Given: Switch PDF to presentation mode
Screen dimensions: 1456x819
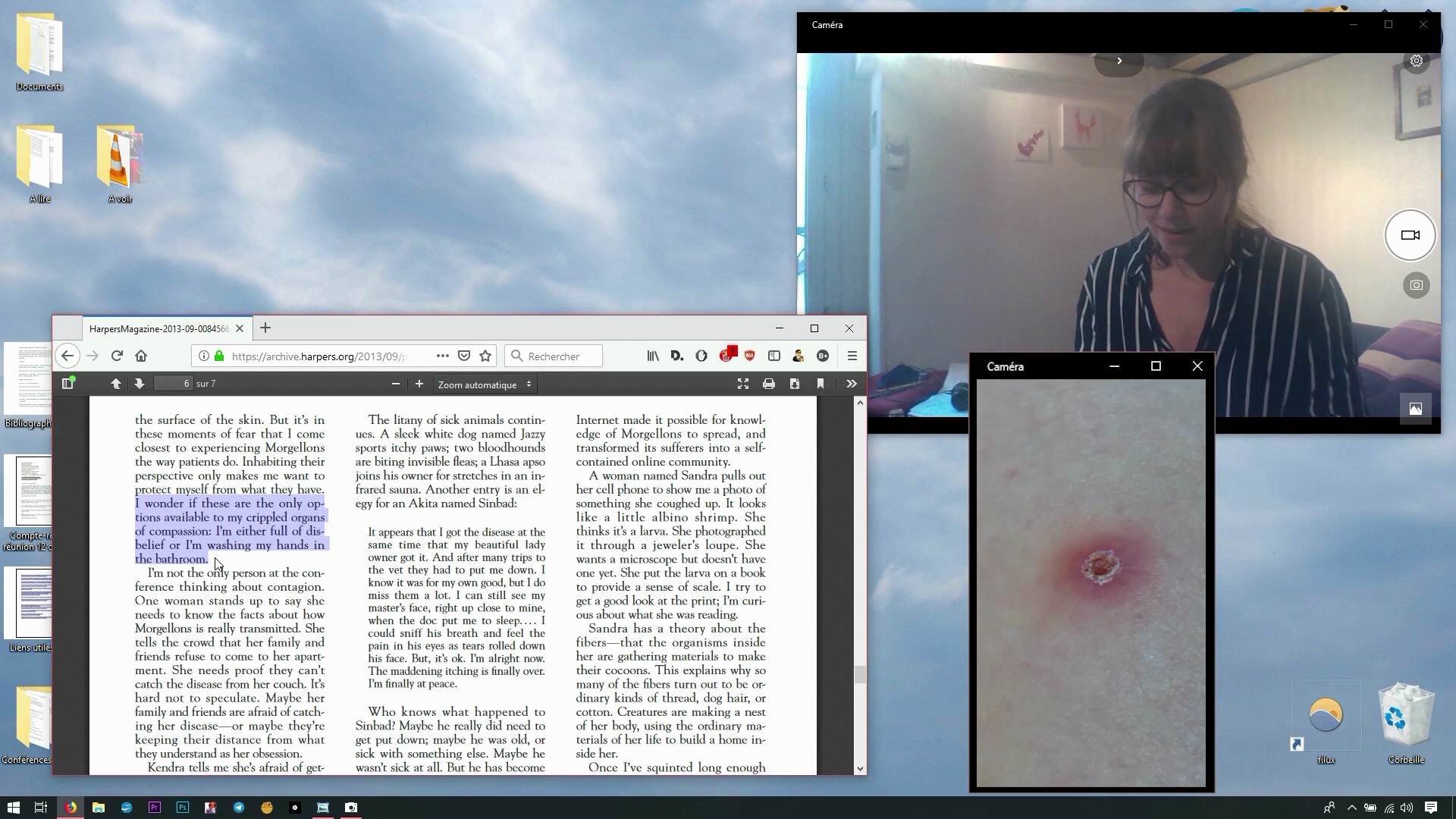Looking at the screenshot, I should [x=743, y=384].
